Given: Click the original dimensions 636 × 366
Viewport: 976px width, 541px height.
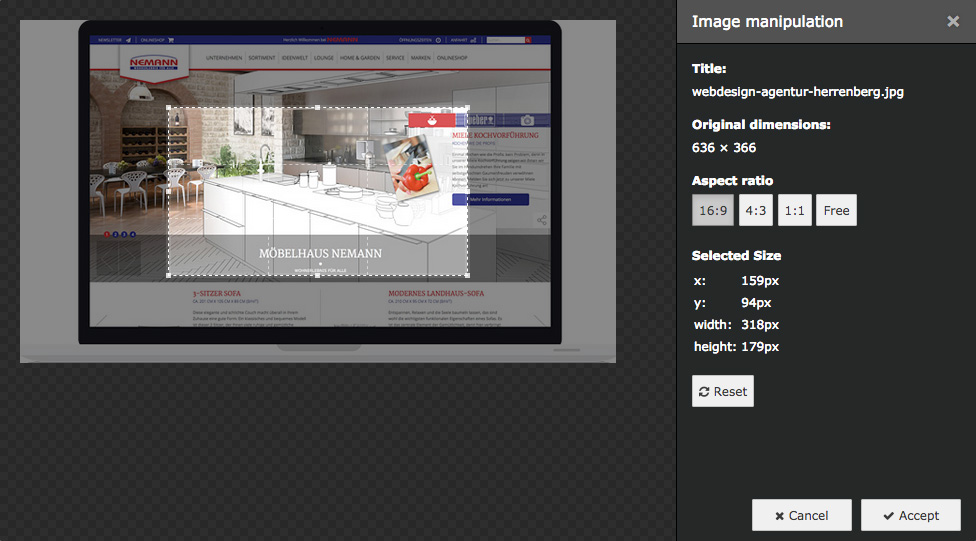Looking at the screenshot, I should [724, 148].
